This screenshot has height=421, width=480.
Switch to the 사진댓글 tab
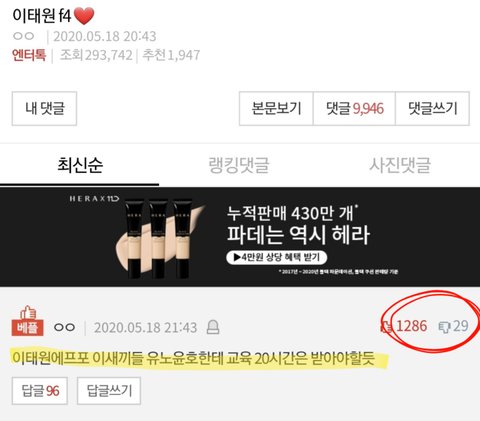(x=399, y=165)
